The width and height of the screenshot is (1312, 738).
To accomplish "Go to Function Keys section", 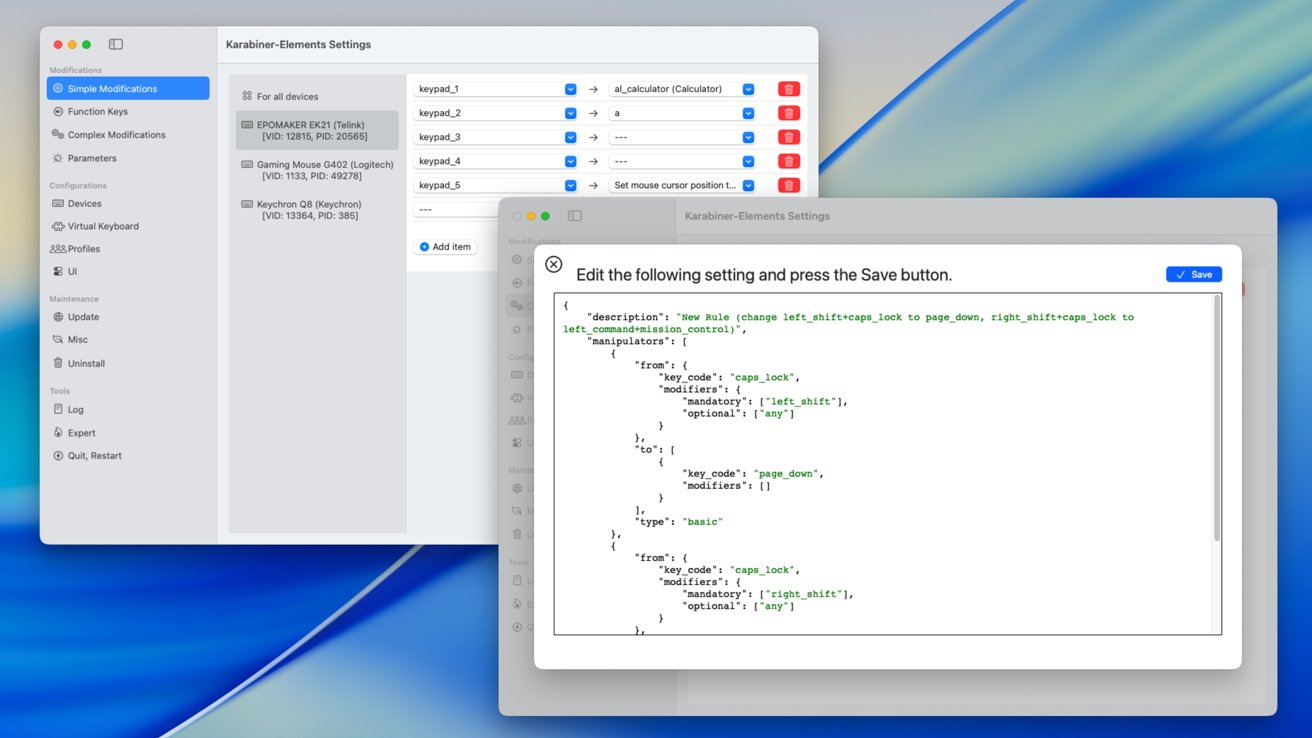I will [x=97, y=112].
